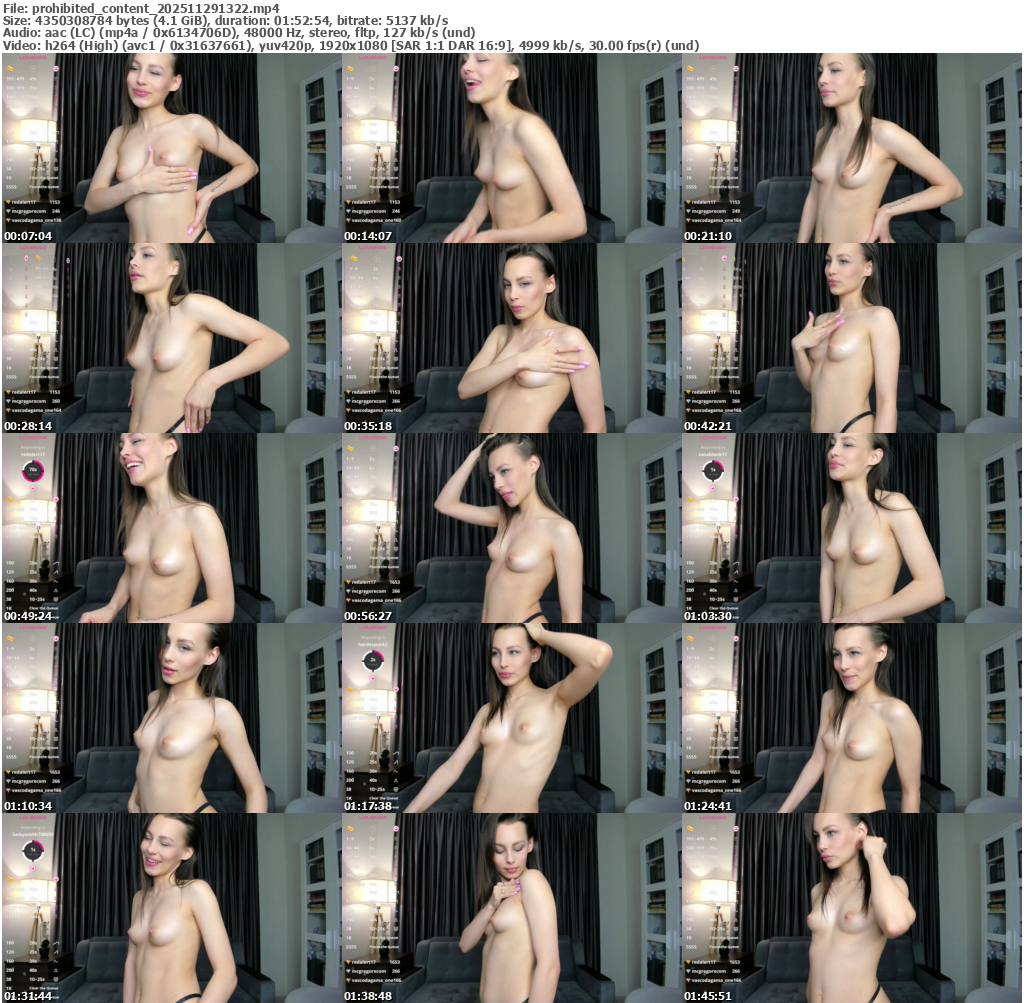Jump to the 01:24:41 frame

852,718
